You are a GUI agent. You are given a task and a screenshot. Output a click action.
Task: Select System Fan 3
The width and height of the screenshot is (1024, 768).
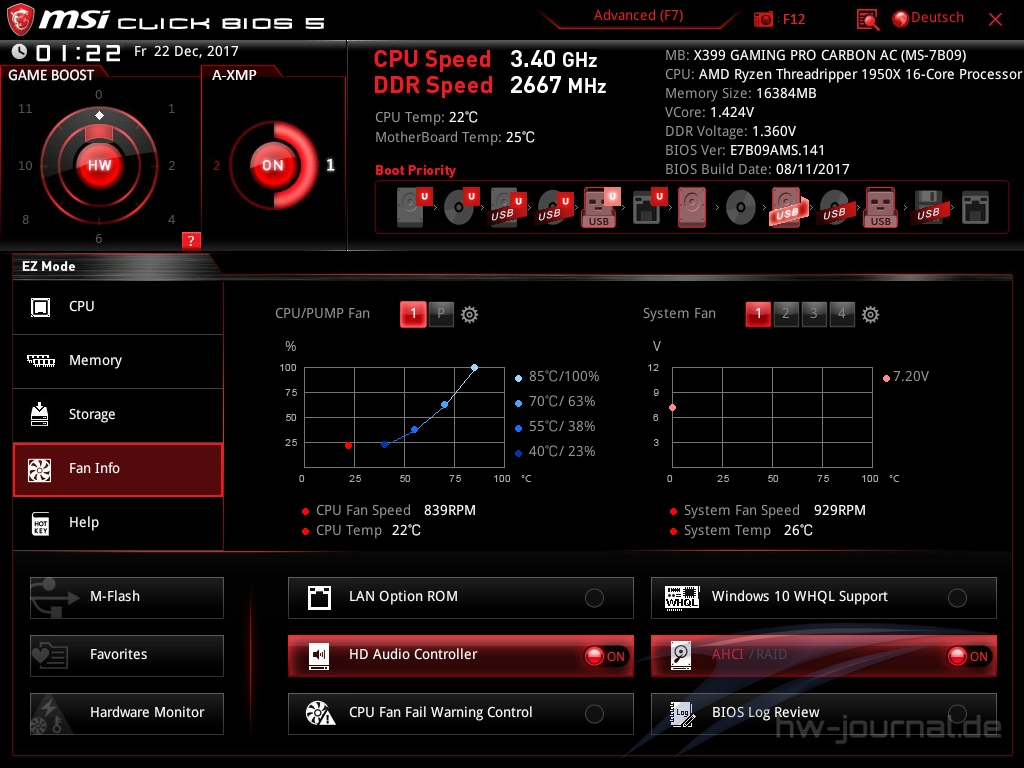click(814, 314)
